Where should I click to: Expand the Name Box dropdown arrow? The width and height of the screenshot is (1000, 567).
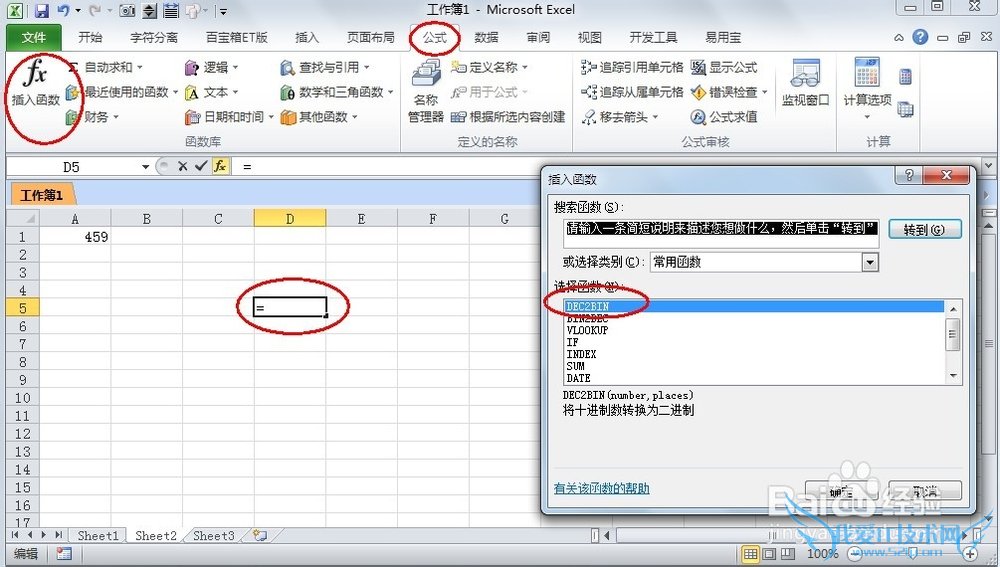pos(145,167)
